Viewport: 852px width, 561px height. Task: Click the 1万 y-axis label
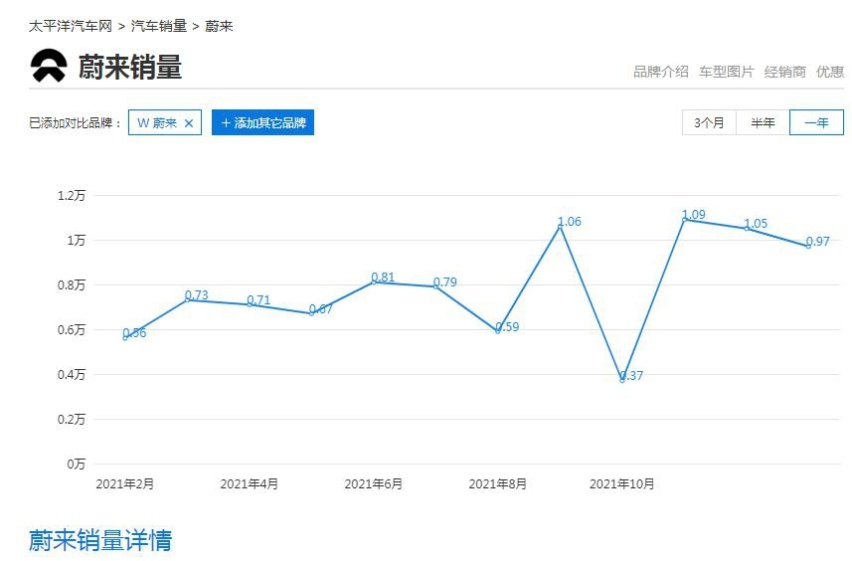[x=76, y=240]
